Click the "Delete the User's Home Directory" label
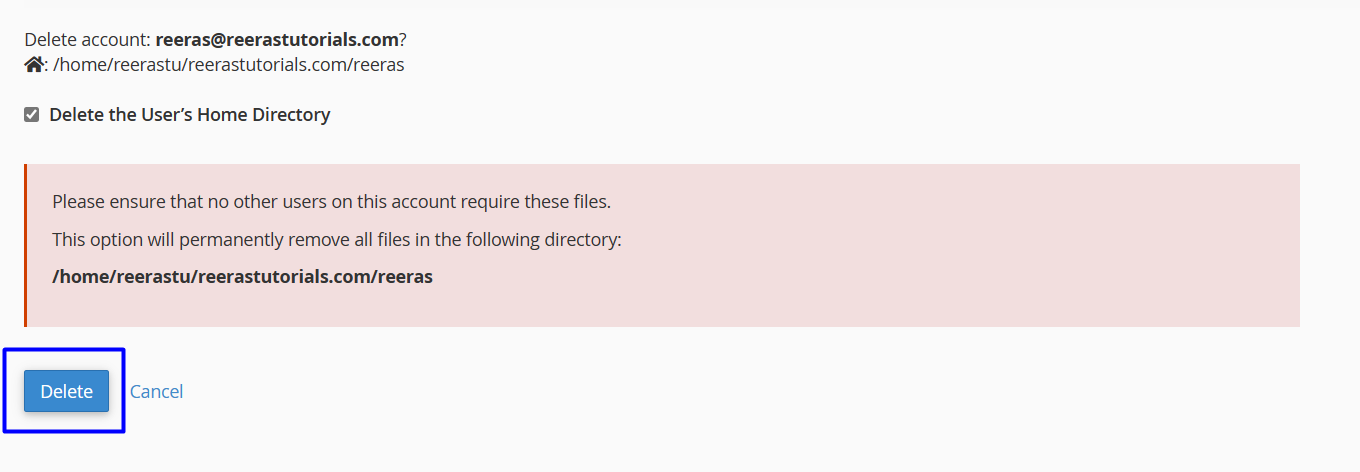 [x=189, y=115]
